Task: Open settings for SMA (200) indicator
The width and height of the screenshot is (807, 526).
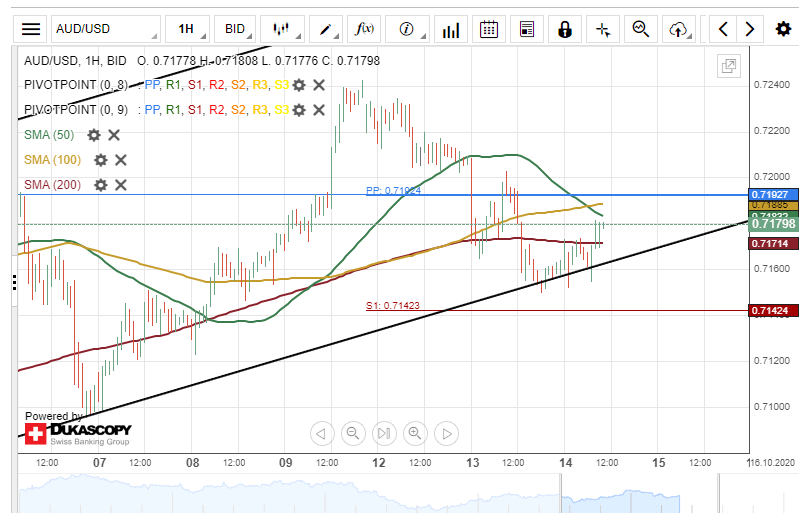Action: [x=100, y=185]
